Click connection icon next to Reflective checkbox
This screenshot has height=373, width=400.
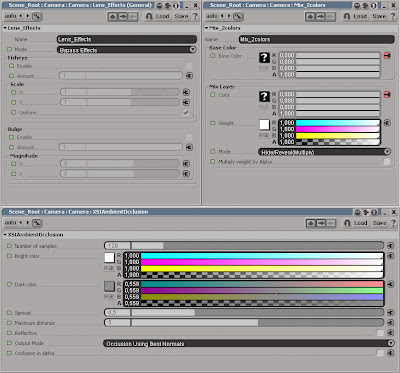[x=390, y=333]
